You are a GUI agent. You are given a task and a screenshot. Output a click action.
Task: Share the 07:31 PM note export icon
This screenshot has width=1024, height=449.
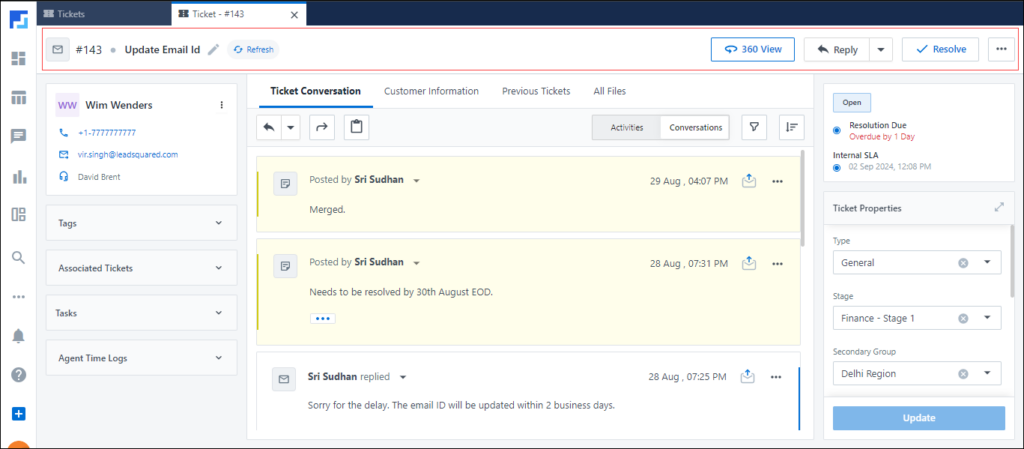pyautogui.click(x=749, y=264)
